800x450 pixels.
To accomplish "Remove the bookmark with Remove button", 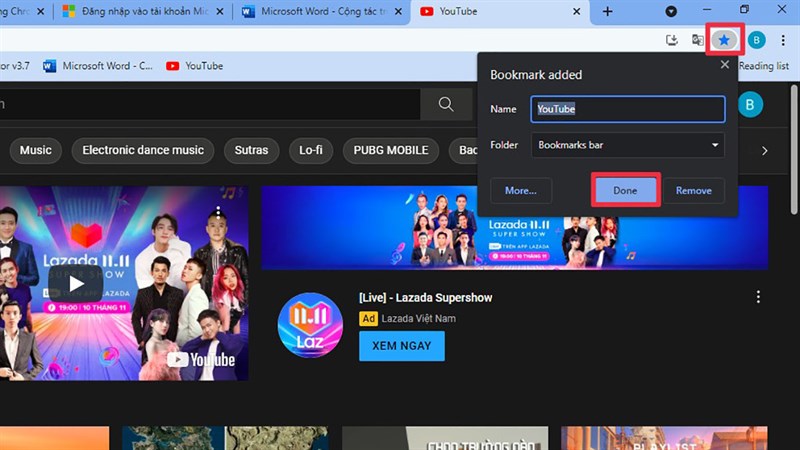I will pyautogui.click(x=693, y=190).
